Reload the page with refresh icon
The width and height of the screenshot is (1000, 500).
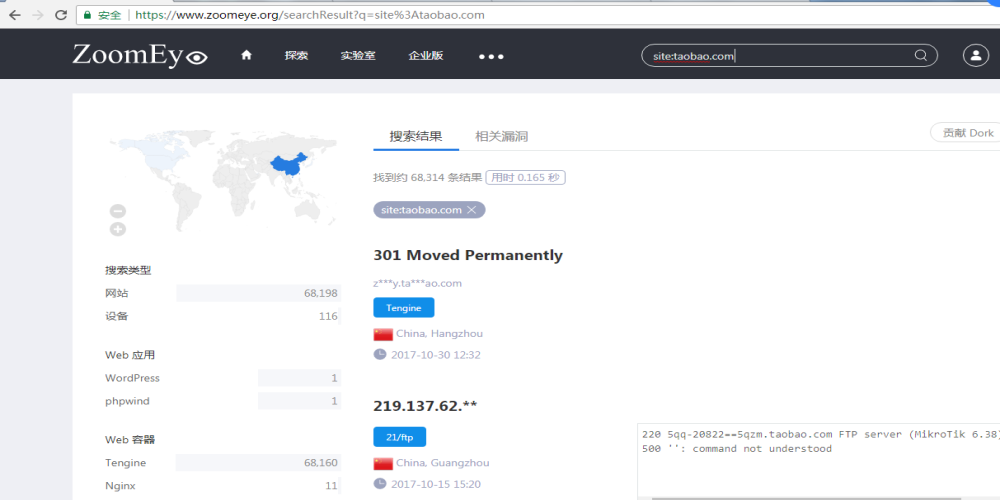click(x=61, y=15)
